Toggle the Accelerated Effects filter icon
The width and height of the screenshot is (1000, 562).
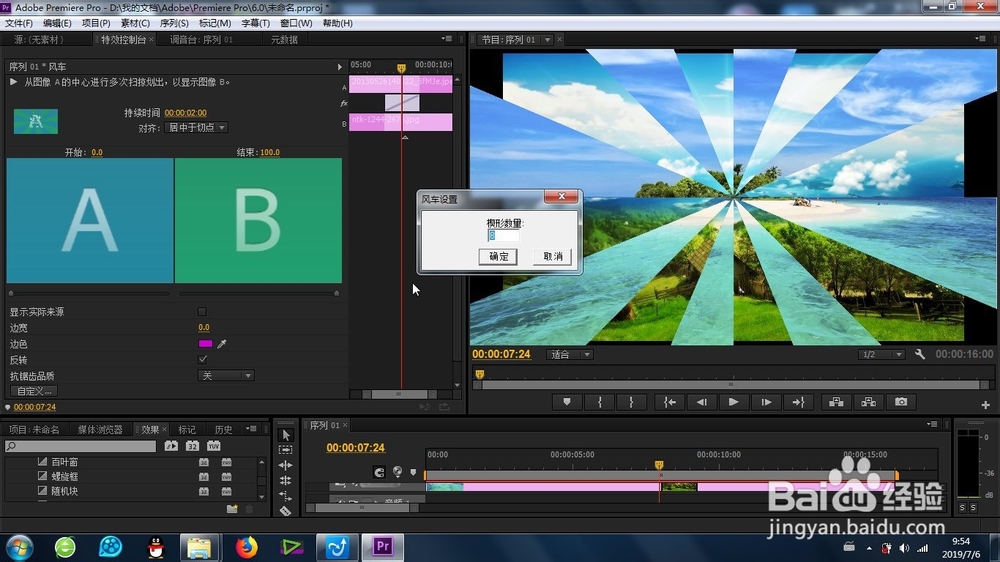point(171,446)
